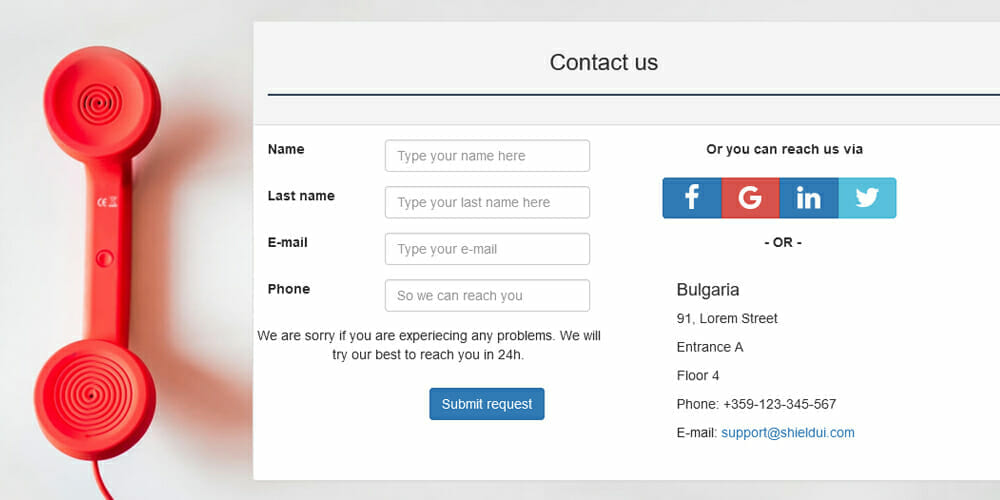The width and height of the screenshot is (1000, 500).
Task: Click the Twitter bird icon
Action: click(867, 198)
